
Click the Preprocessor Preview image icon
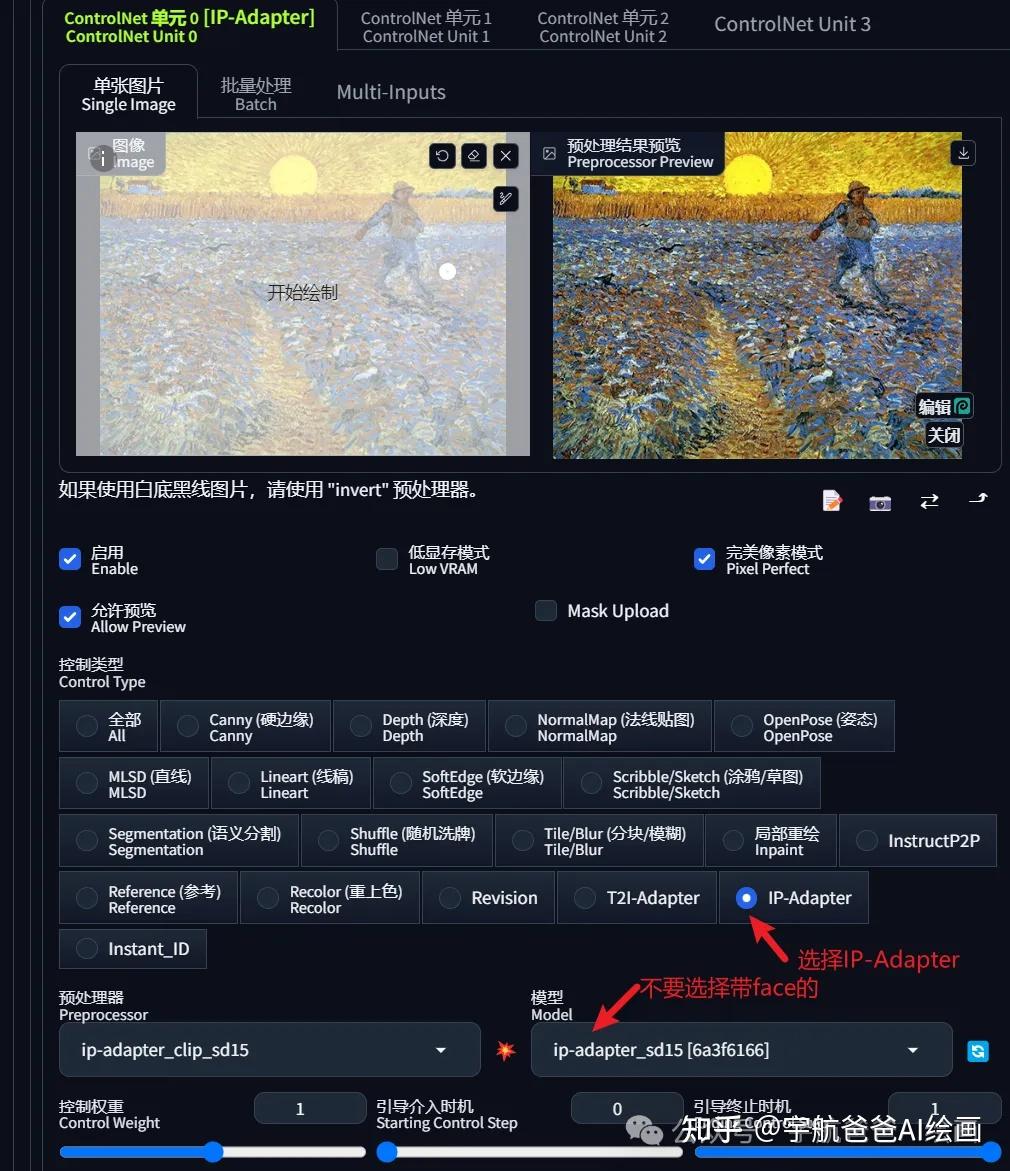pyautogui.click(x=549, y=153)
